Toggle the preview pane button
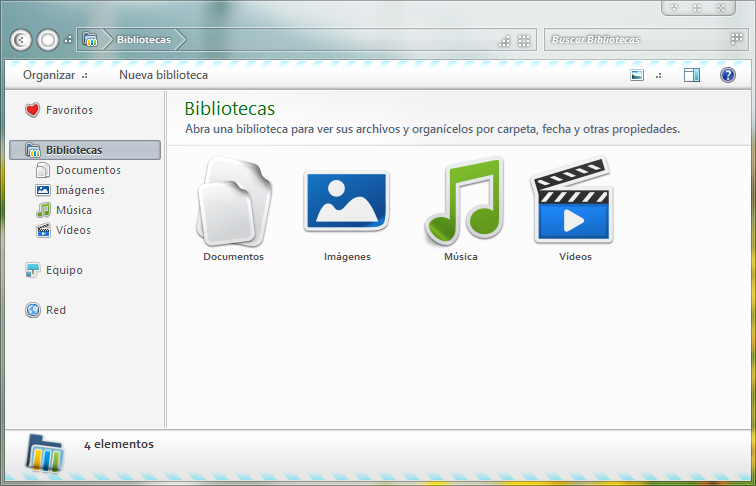This screenshot has width=756, height=486. click(692, 75)
